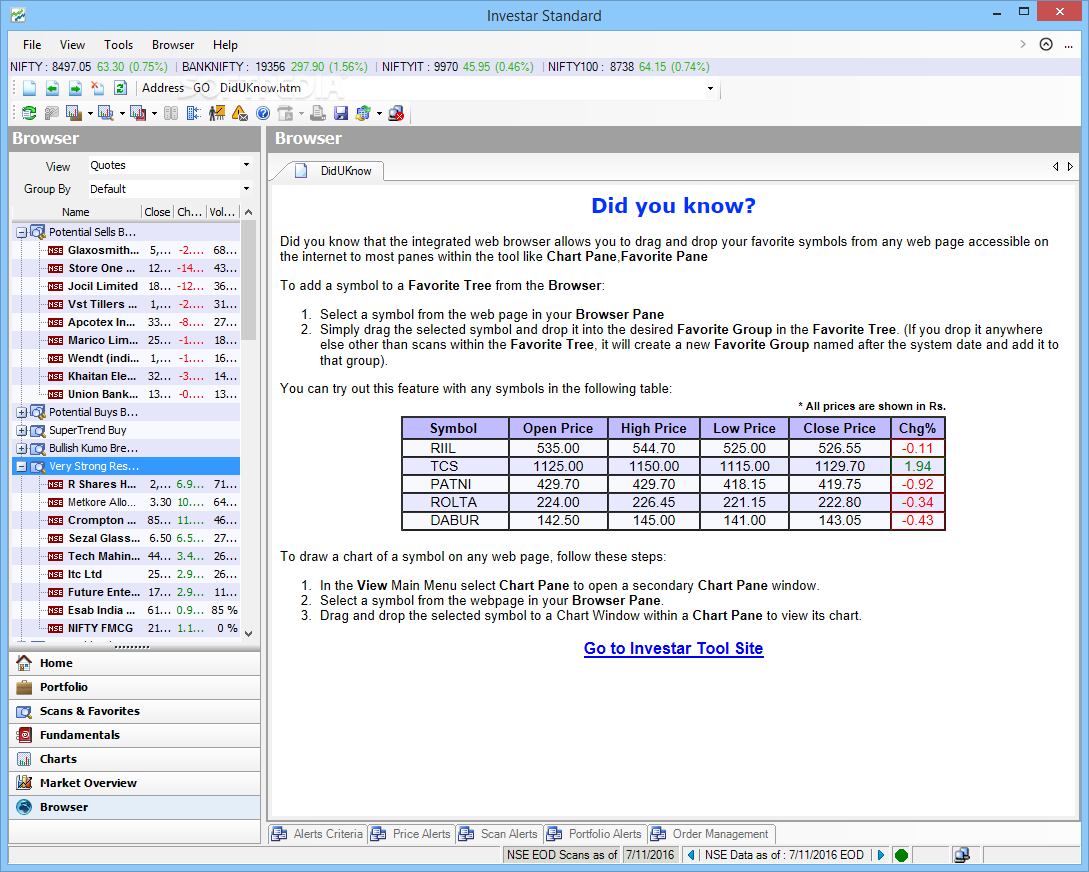The width and height of the screenshot is (1089, 872).
Task: Stop page loading with the red X icon
Action: point(98,88)
